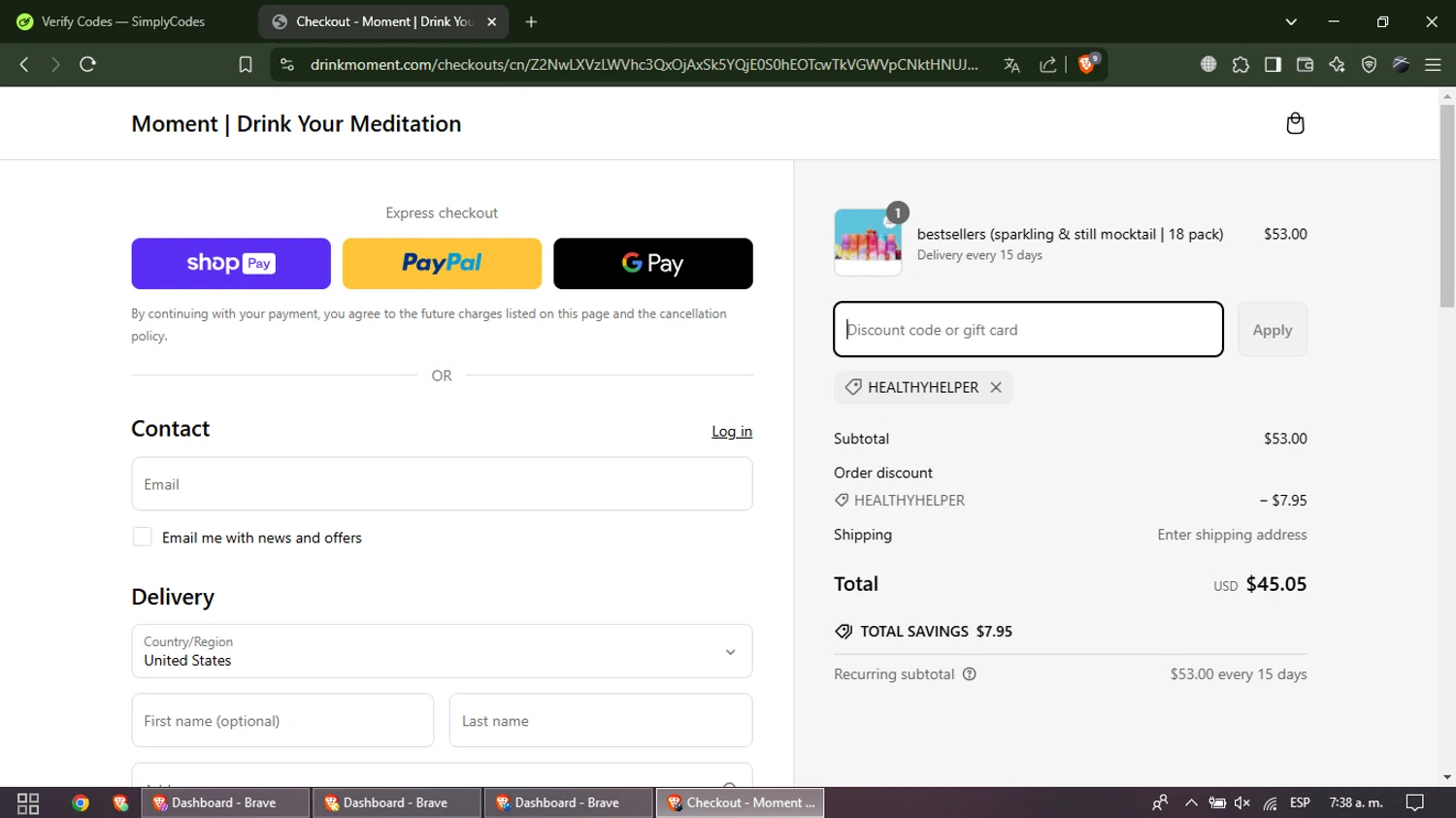
Task: Open Wi-Fi network tray icon
Action: pyautogui.click(x=1270, y=803)
